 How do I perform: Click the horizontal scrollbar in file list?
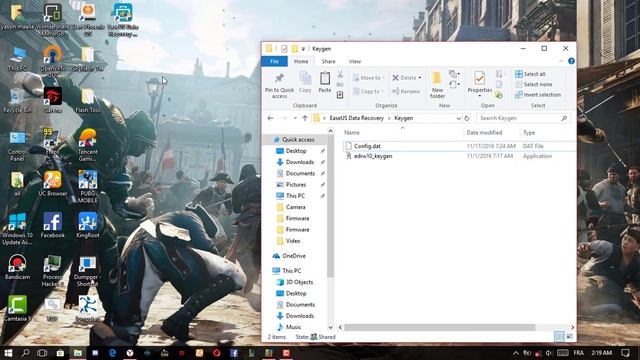click(x=439, y=327)
